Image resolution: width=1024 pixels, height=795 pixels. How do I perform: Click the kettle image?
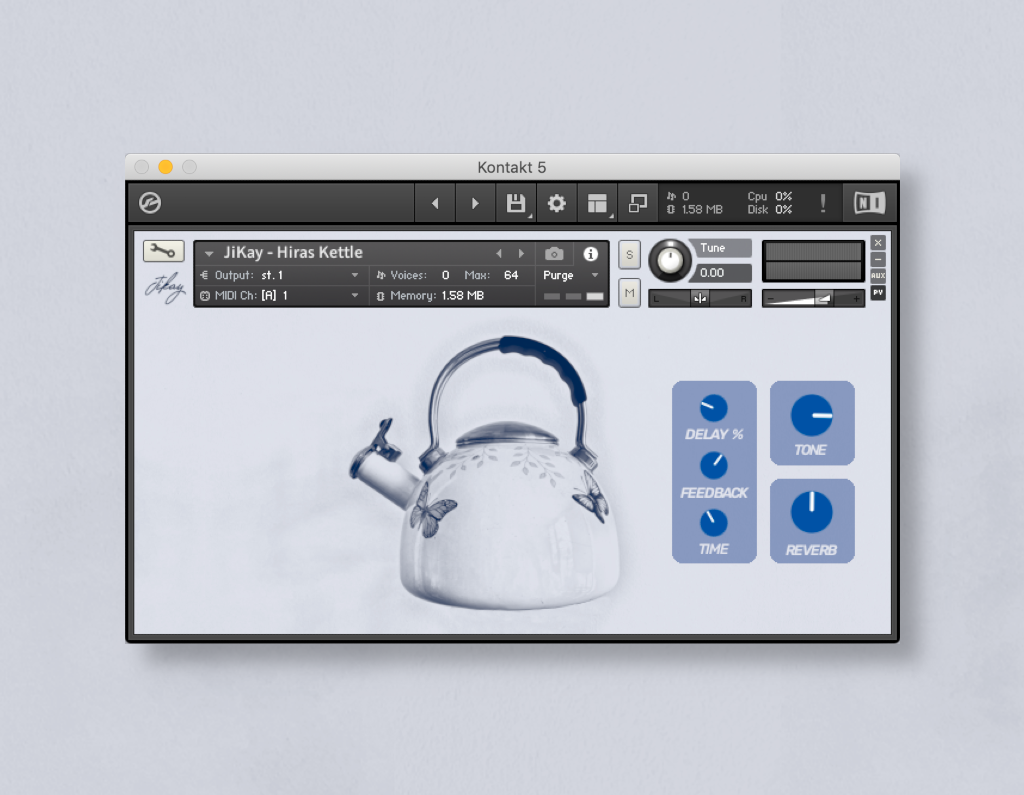(x=484, y=473)
